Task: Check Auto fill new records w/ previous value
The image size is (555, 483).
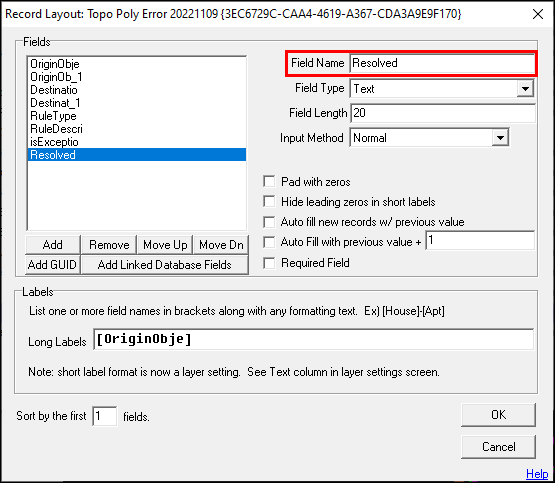Action: [x=269, y=222]
